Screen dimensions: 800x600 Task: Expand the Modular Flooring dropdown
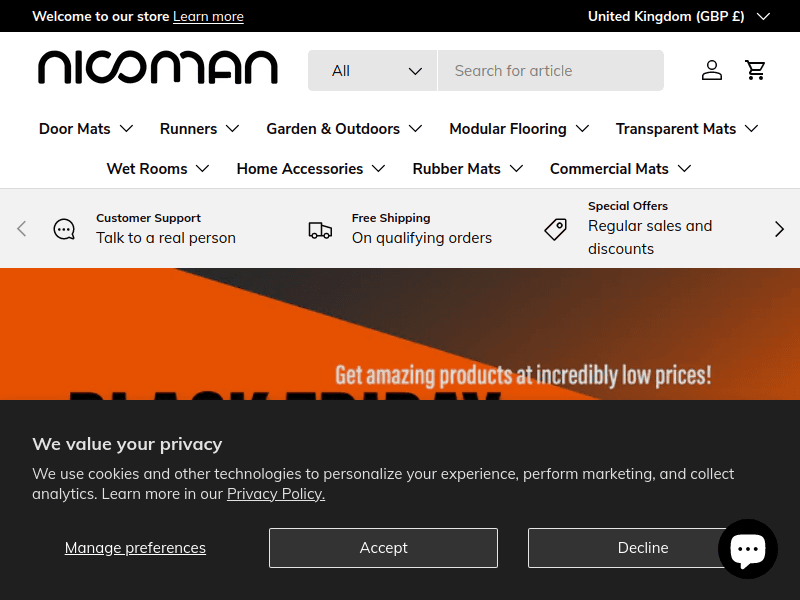[519, 128]
